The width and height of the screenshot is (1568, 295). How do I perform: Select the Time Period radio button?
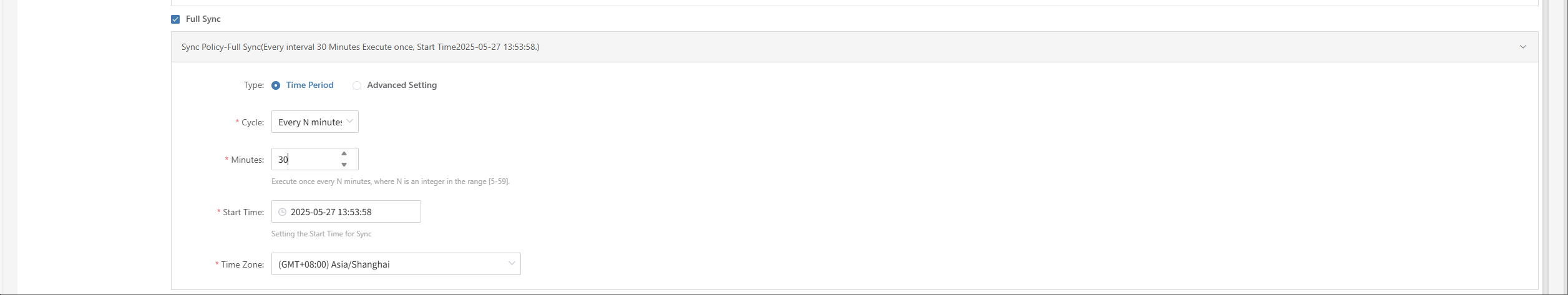[276, 85]
